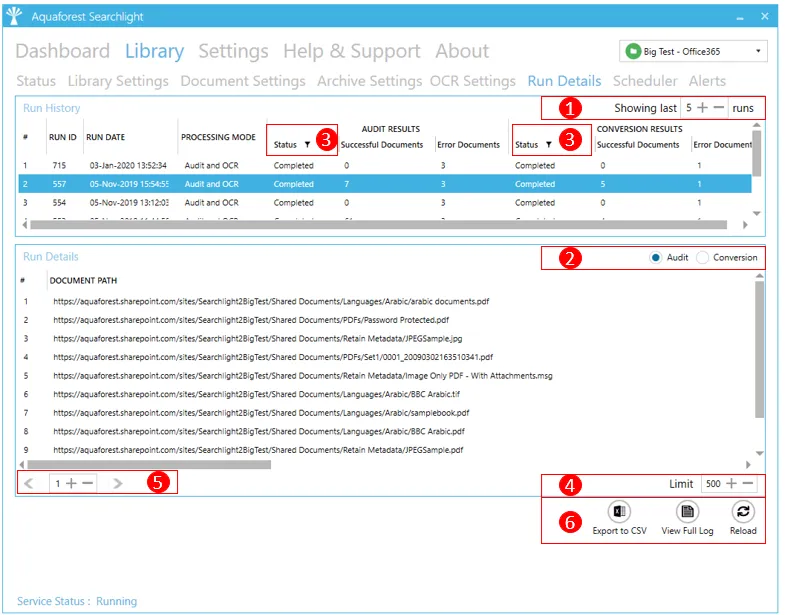Decrease the Limit value with minus
Image resolution: width=785 pixels, height=615 pixels.
point(748,484)
